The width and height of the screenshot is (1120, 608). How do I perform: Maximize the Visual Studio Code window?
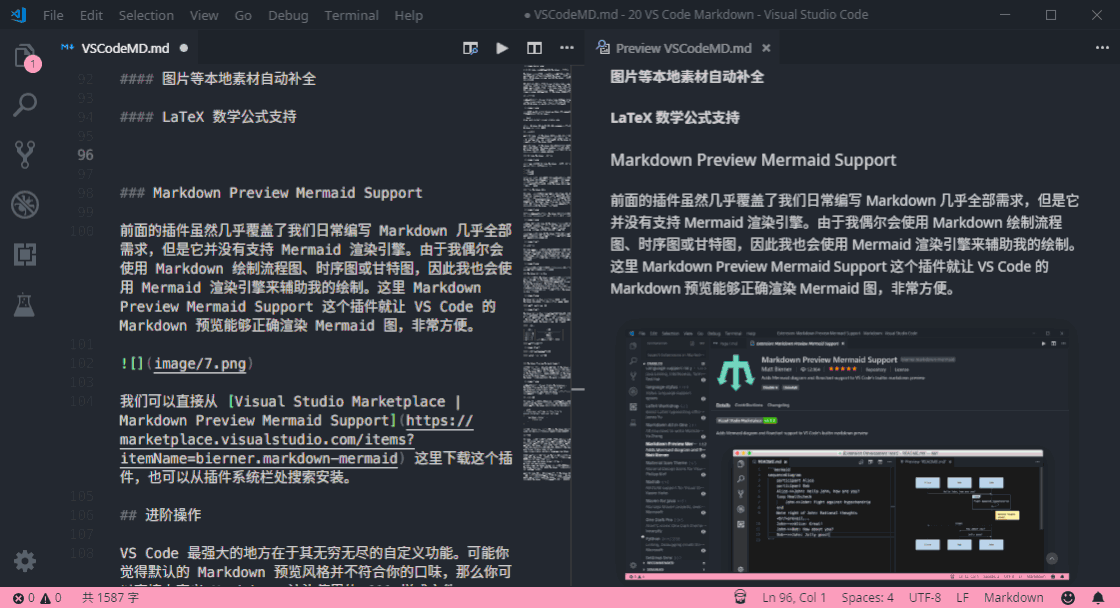1051,15
